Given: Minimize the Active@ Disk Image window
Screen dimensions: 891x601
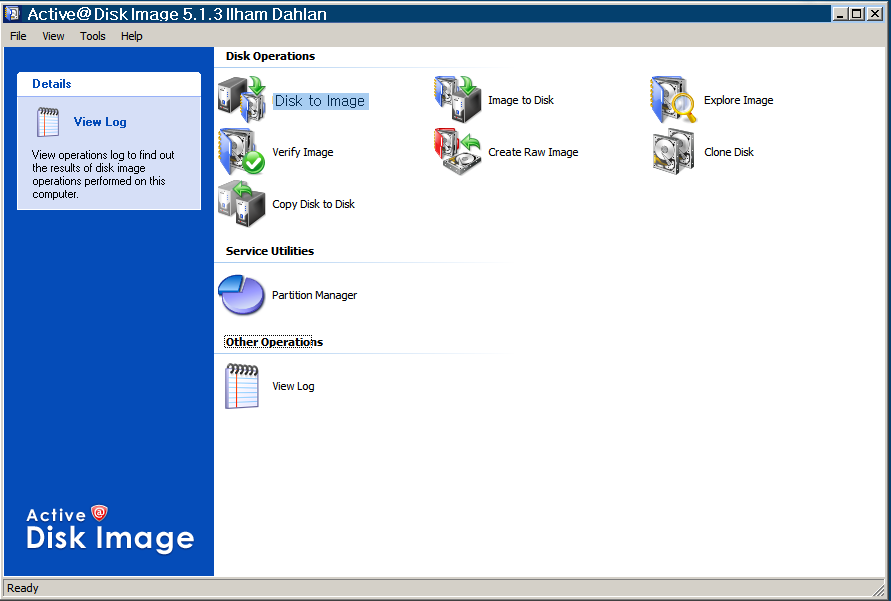Looking at the screenshot, I should click(840, 14).
